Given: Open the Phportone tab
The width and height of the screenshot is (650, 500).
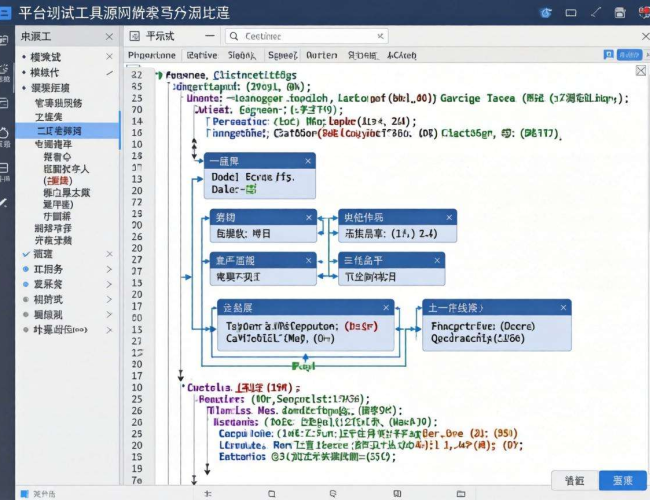Looking at the screenshot, I should (x=152, y=55).
